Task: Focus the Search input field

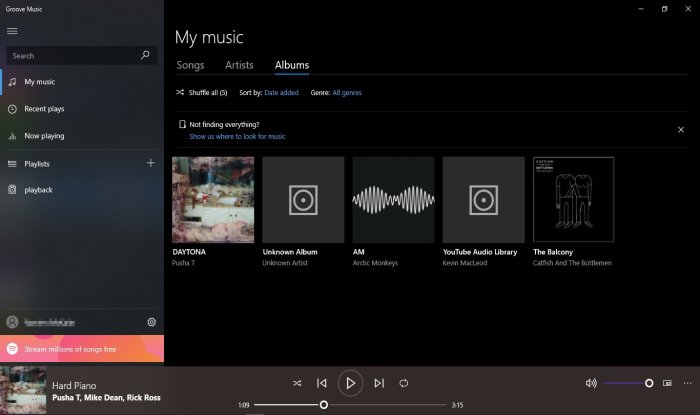Action: (x=82, y=56)
